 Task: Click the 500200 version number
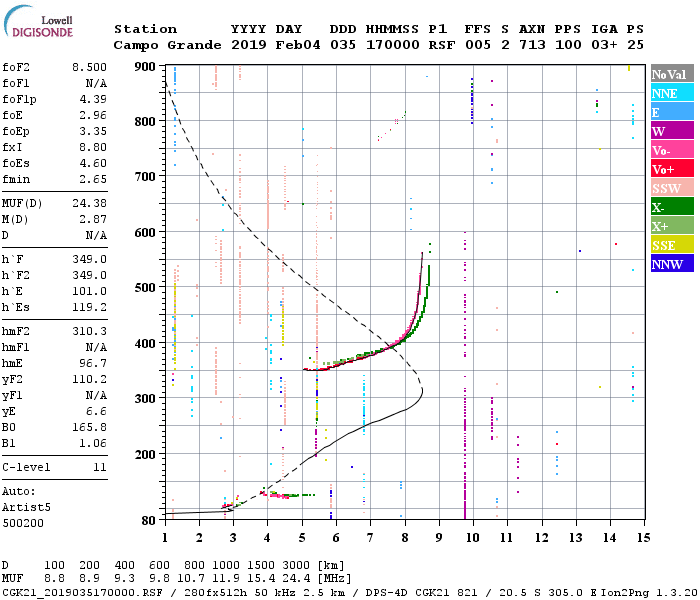click(x=23, y=523)
